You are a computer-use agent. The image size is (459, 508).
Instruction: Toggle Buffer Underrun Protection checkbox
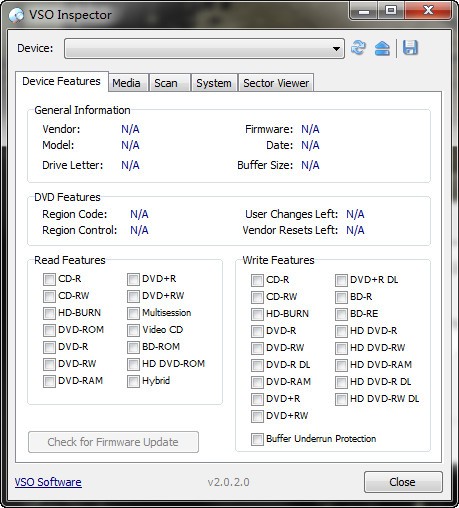257,439
